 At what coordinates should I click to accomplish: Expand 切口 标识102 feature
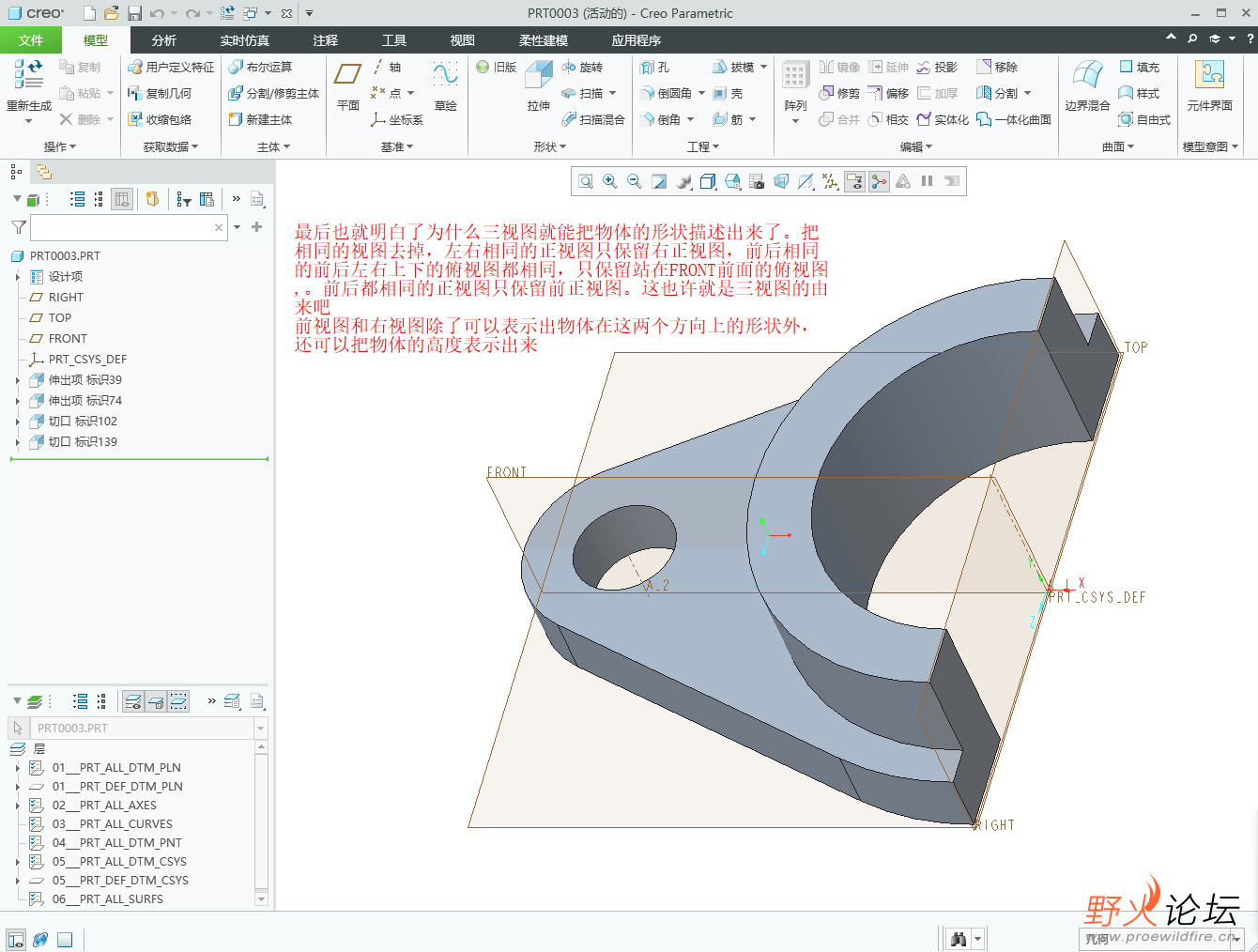[18, 422]
